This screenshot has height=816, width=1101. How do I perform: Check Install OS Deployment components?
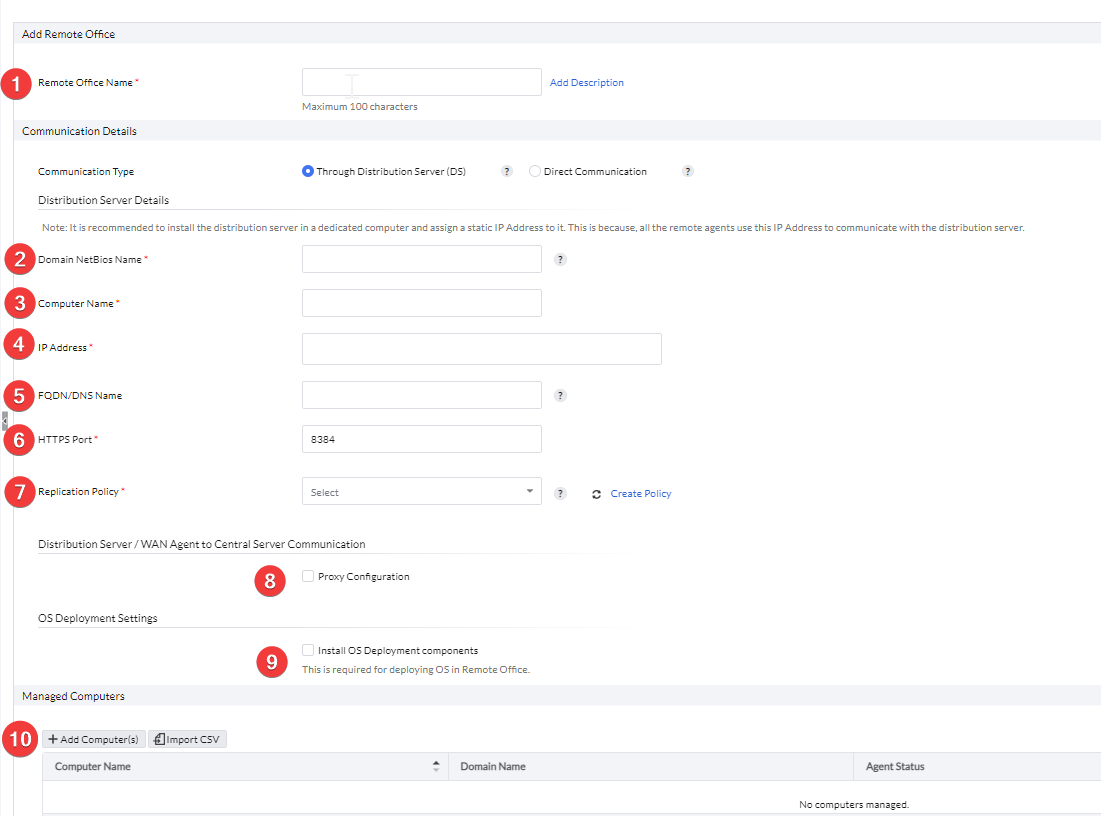tap(308, 650)
